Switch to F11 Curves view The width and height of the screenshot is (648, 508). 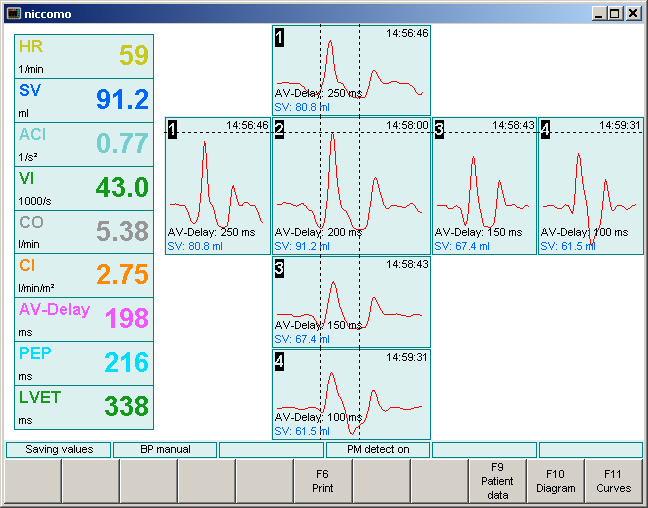[613, 481]
